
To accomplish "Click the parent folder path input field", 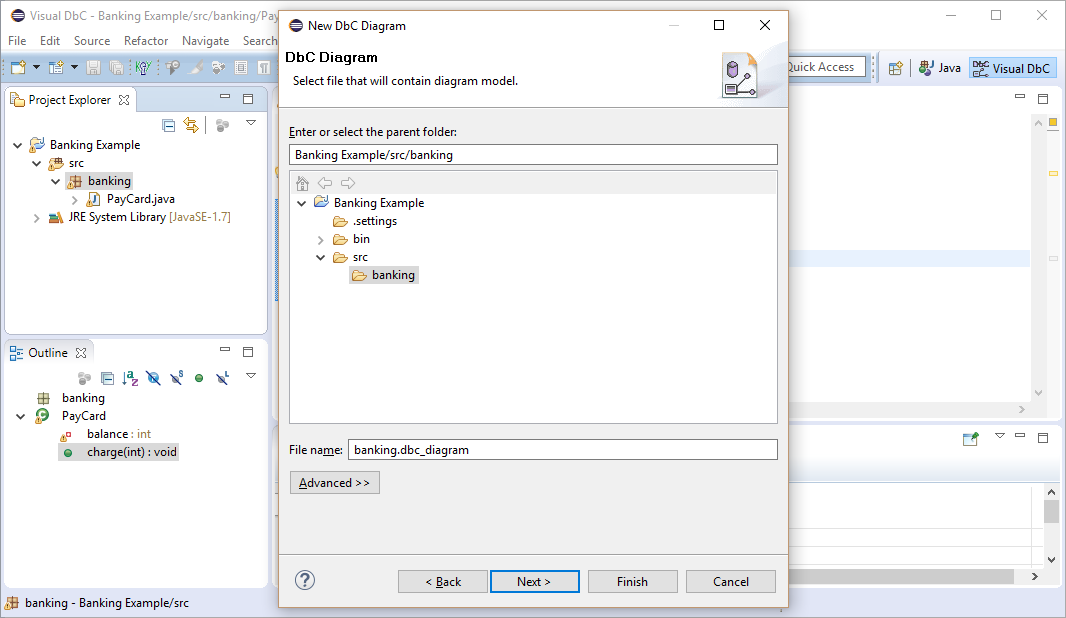I will click(533, 154).
